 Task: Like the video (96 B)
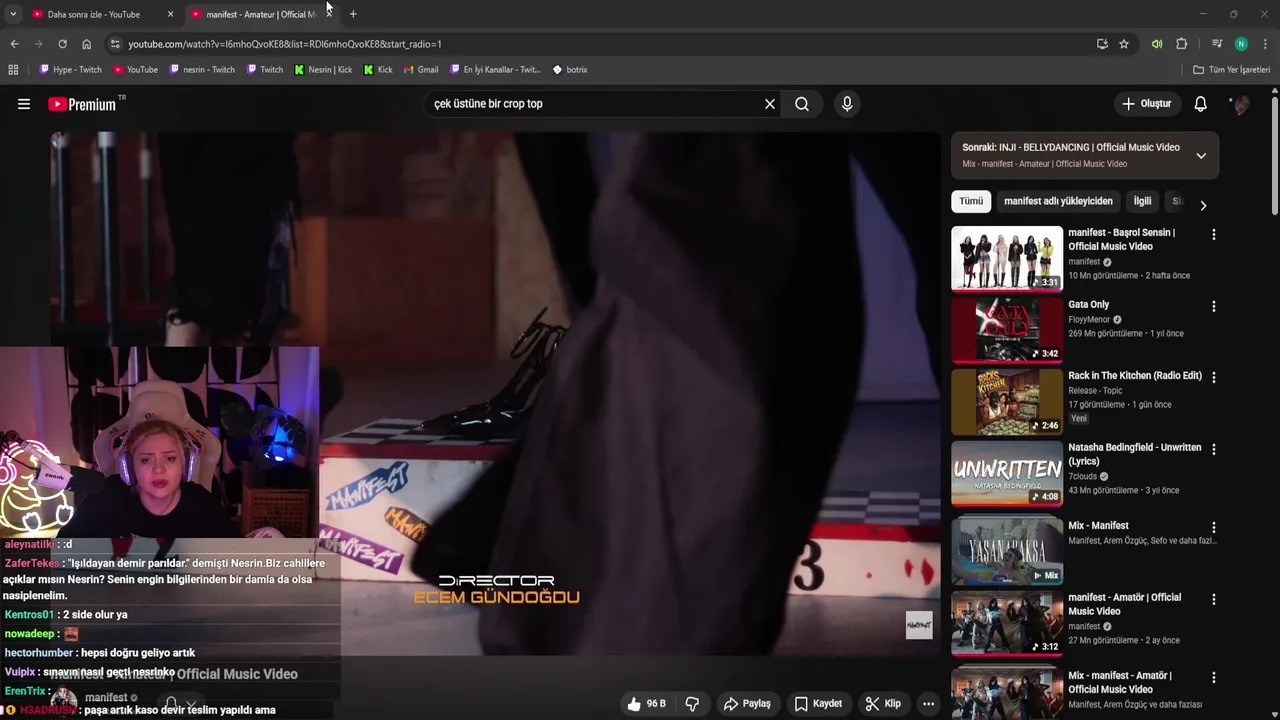(x=647, y=704)
